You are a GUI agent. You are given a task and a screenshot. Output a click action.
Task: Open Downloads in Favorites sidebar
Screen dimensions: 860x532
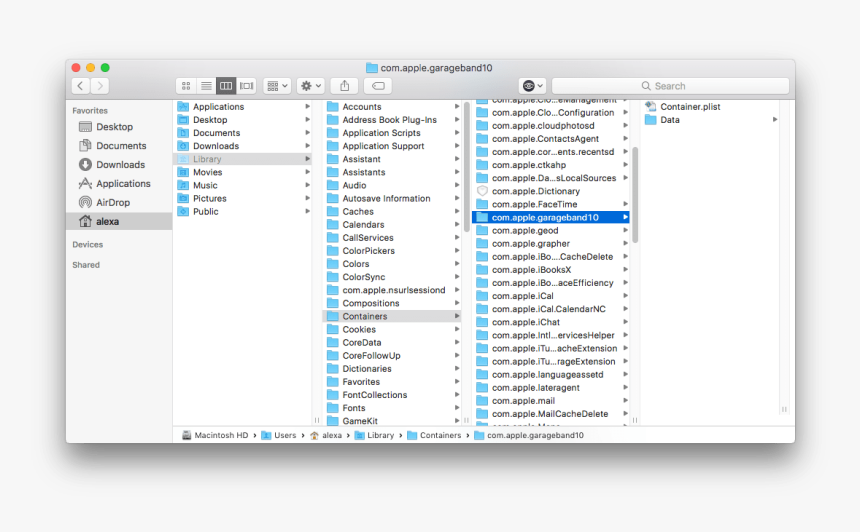point(119,165)
